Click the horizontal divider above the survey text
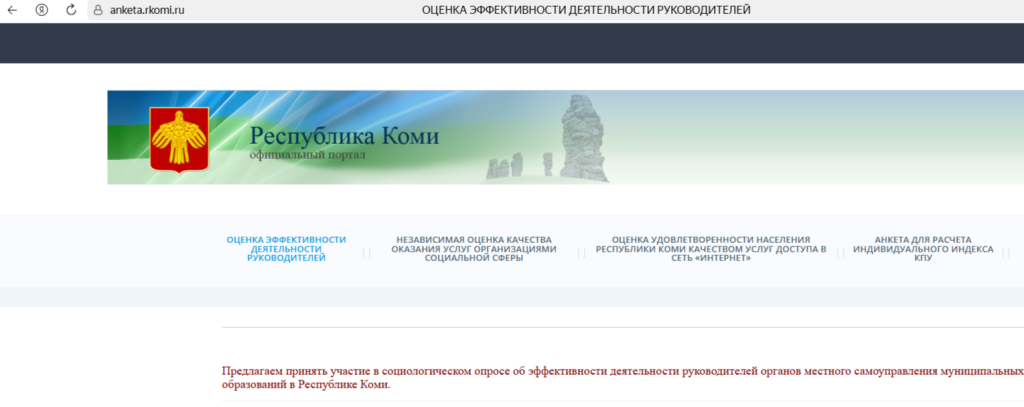The width and height of the screenshot is (1024, 407). tap(620, 327)
